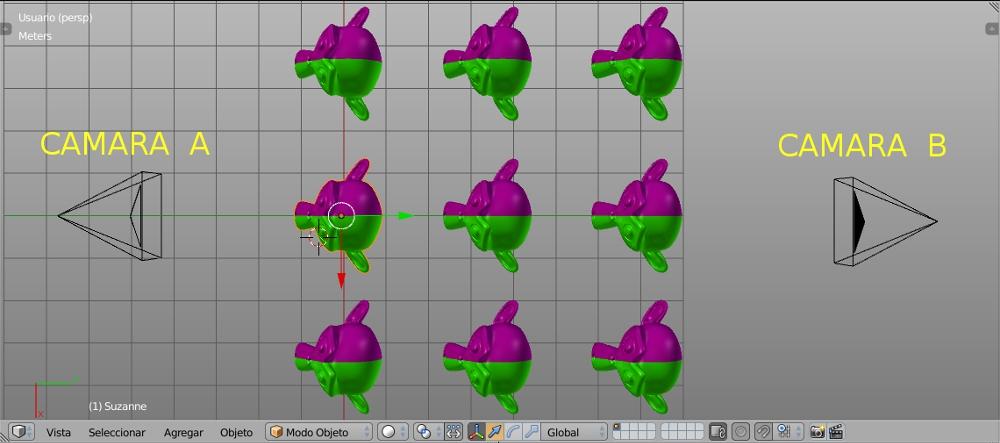Select the camera object under CAMARA B

click(x=885, y=222)
